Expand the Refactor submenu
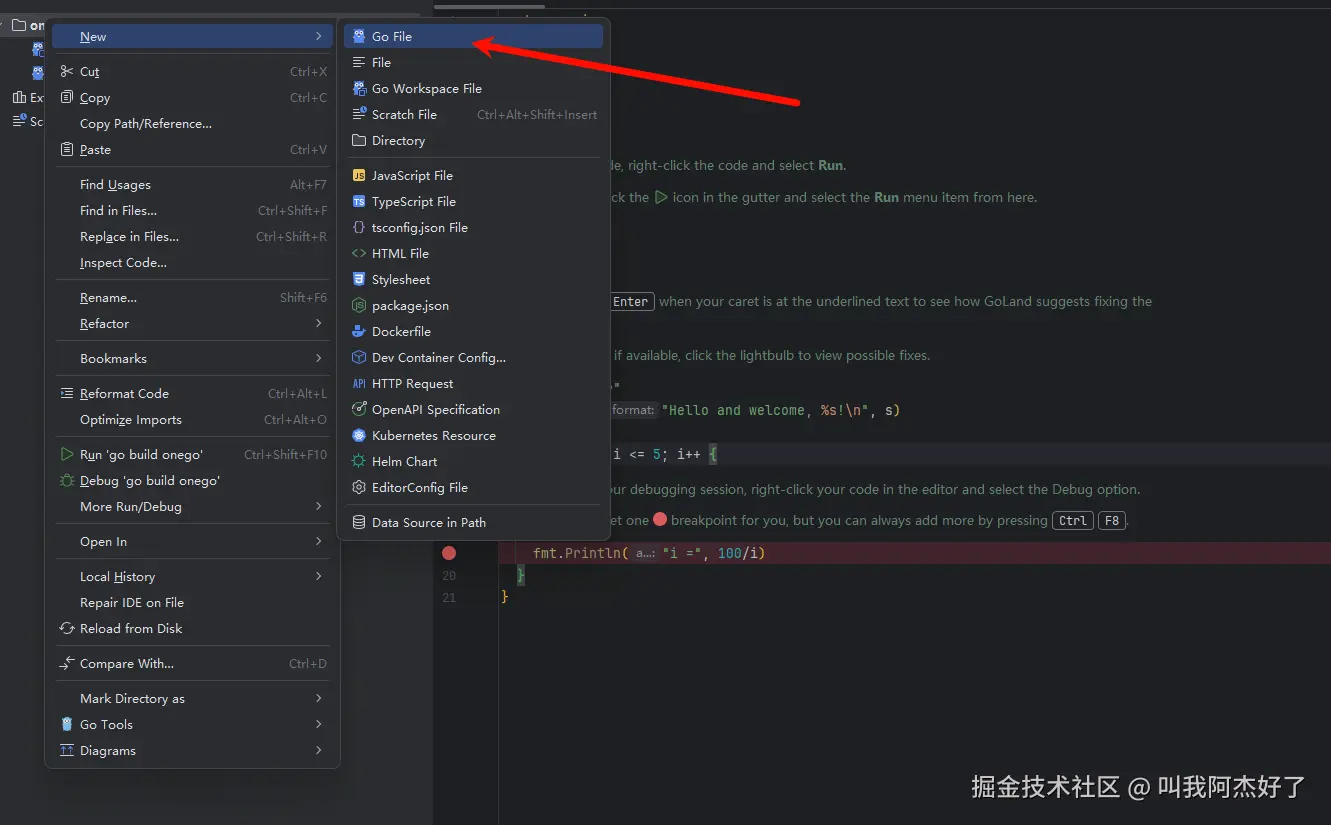The image size is (1331, 825). [x=319, y=323]
